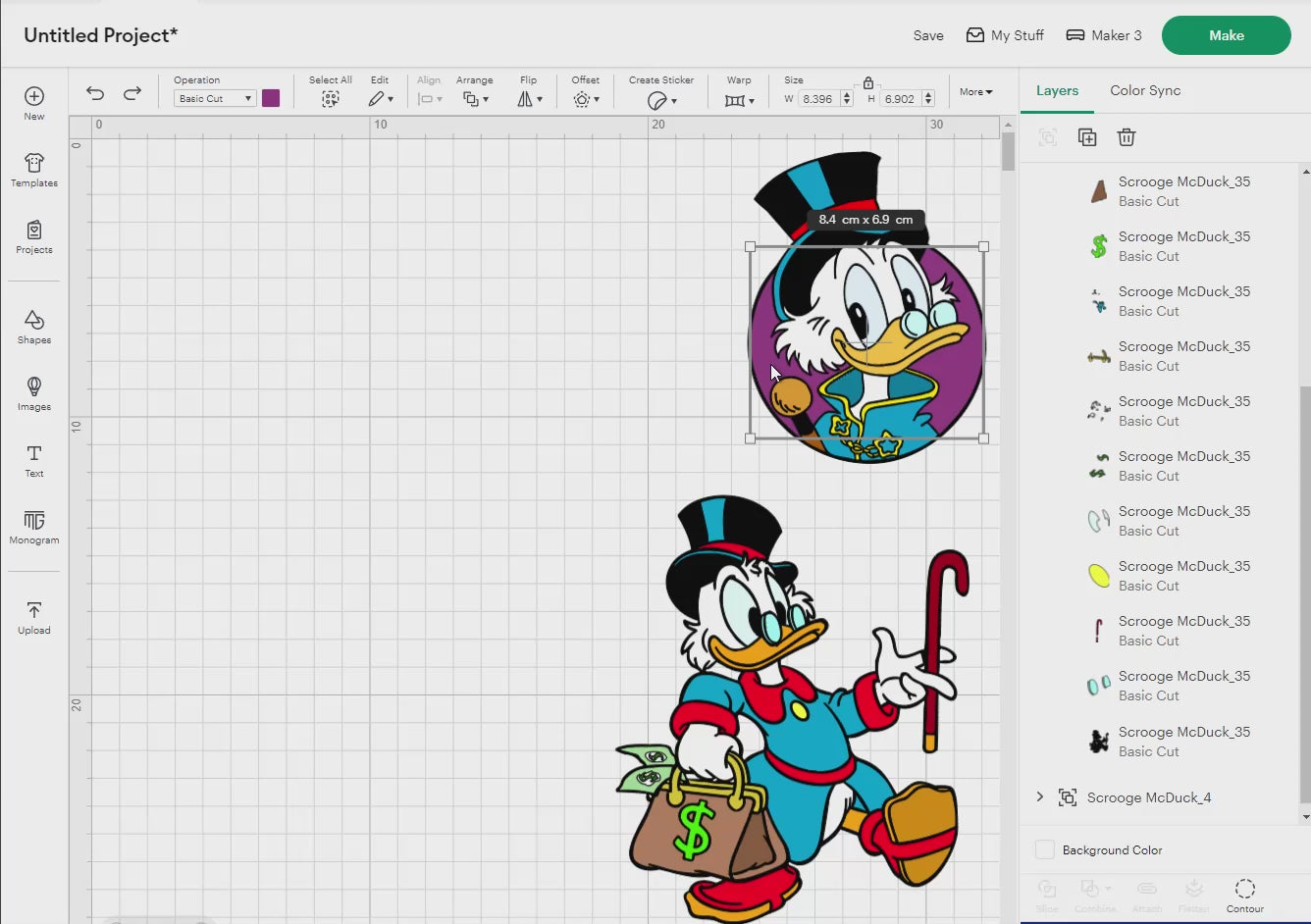1311x924 pixels.
Task: Open the My Stuff library
Action: click(1005, 35)
